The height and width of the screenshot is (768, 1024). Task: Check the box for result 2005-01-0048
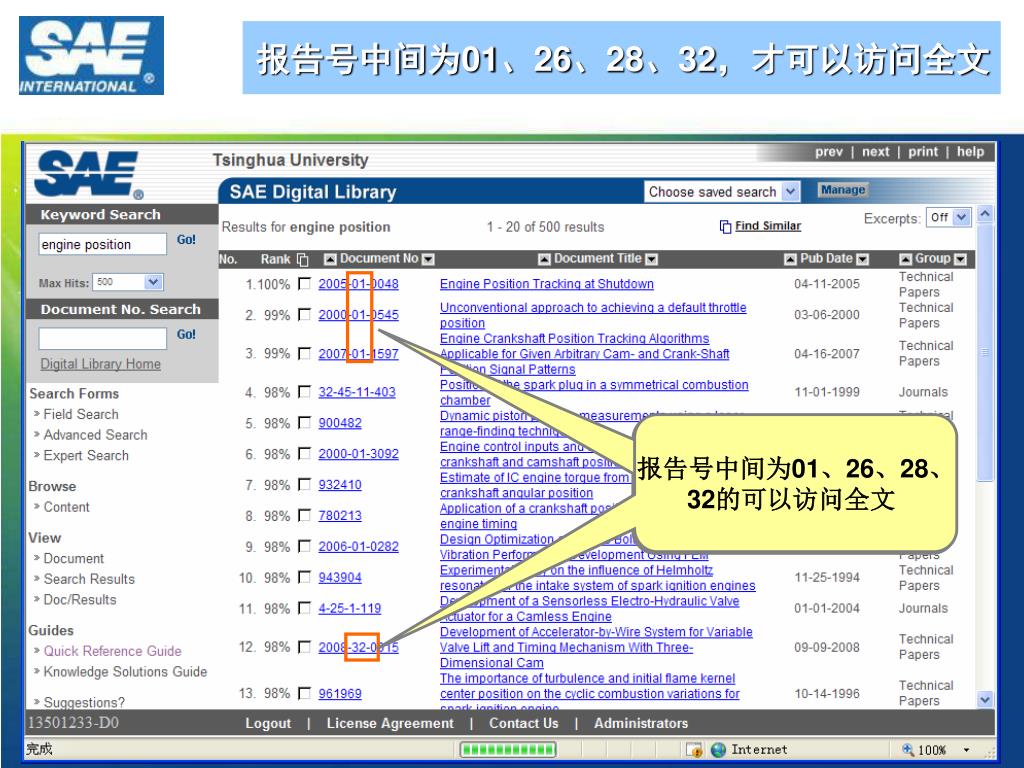click(304, 283)
